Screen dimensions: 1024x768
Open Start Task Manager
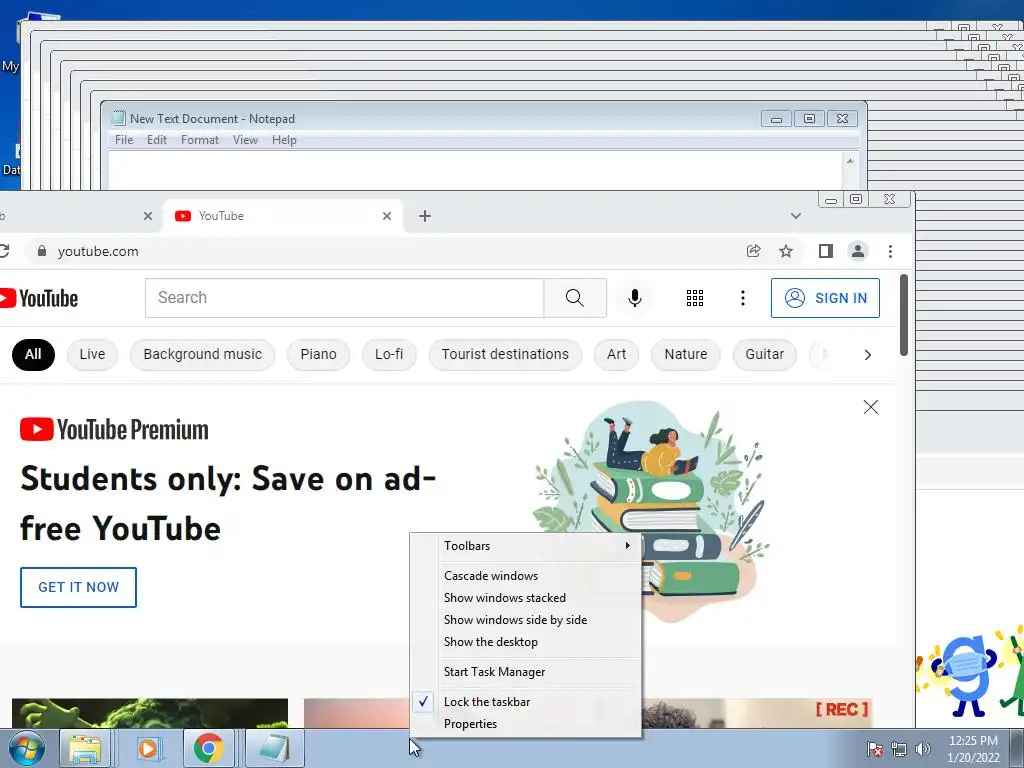pyautogui.click(x=526, y=671)
